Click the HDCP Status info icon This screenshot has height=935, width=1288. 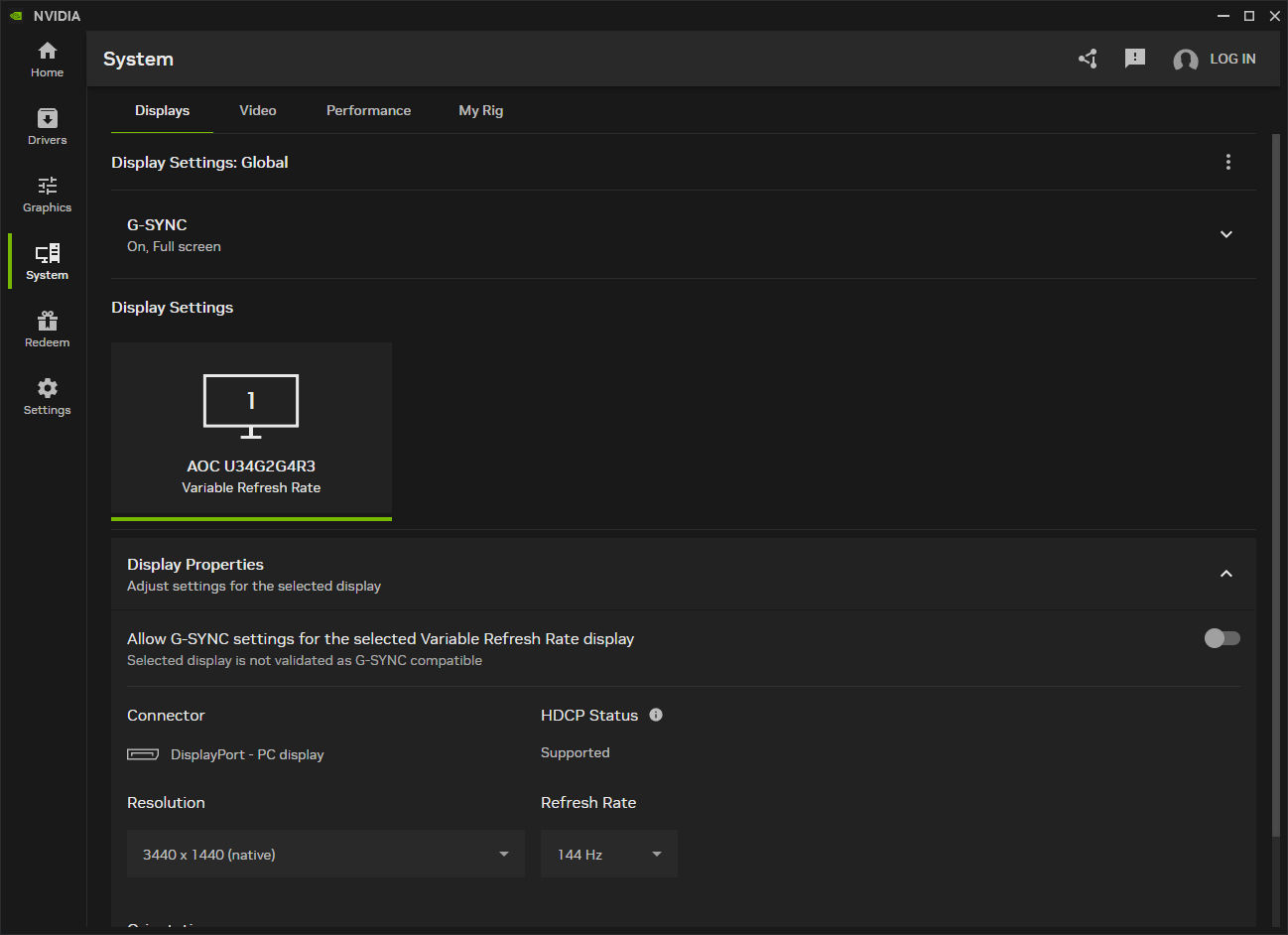click(656, 715)
